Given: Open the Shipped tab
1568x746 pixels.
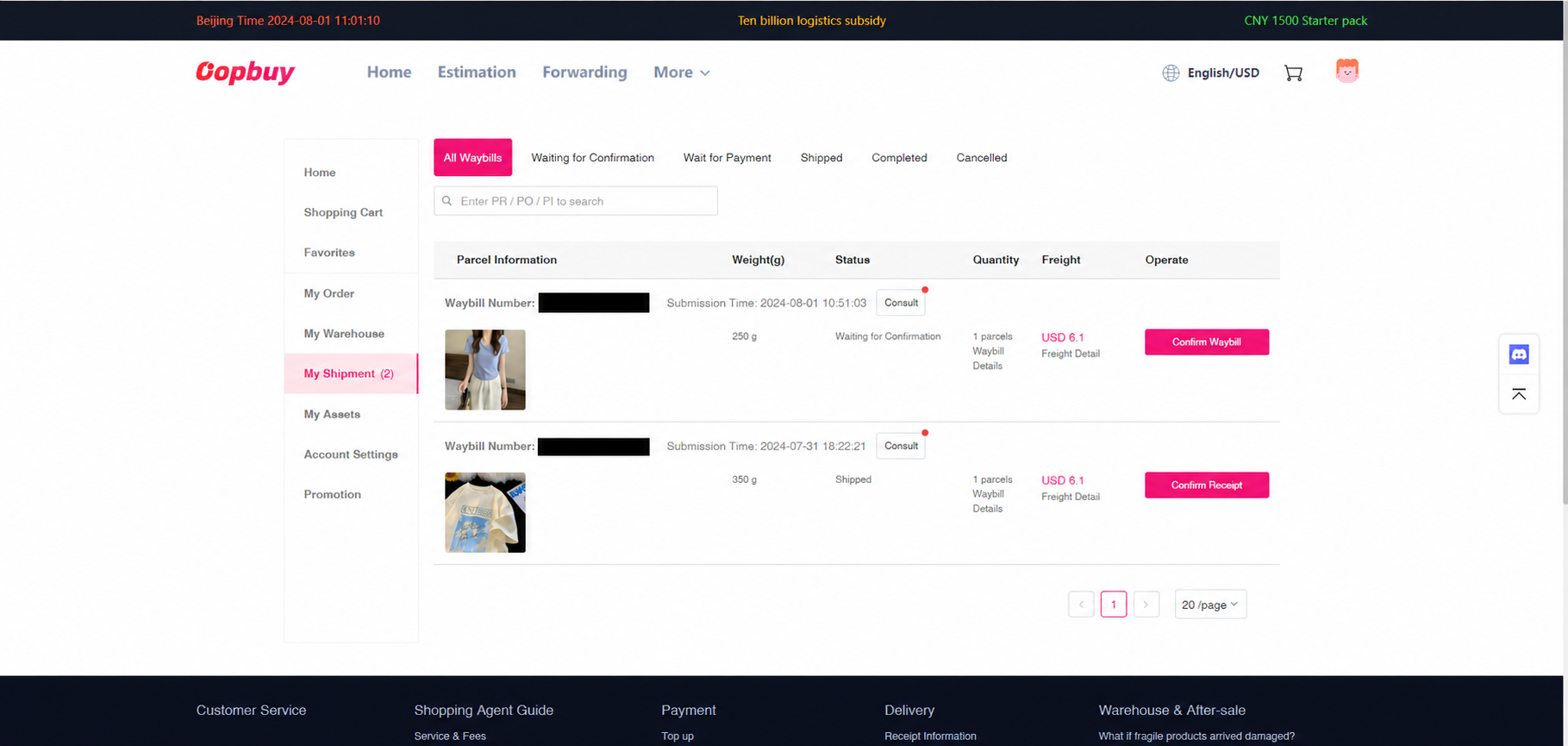Looking at the screenshot, I should click(x=821, y=158).
